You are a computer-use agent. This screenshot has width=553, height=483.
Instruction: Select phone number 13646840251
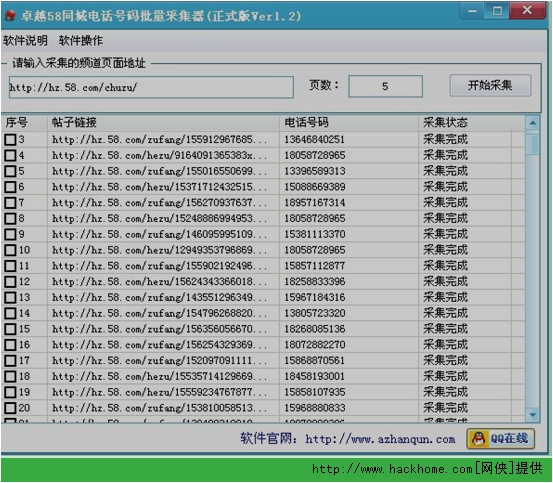coord(314,140)
